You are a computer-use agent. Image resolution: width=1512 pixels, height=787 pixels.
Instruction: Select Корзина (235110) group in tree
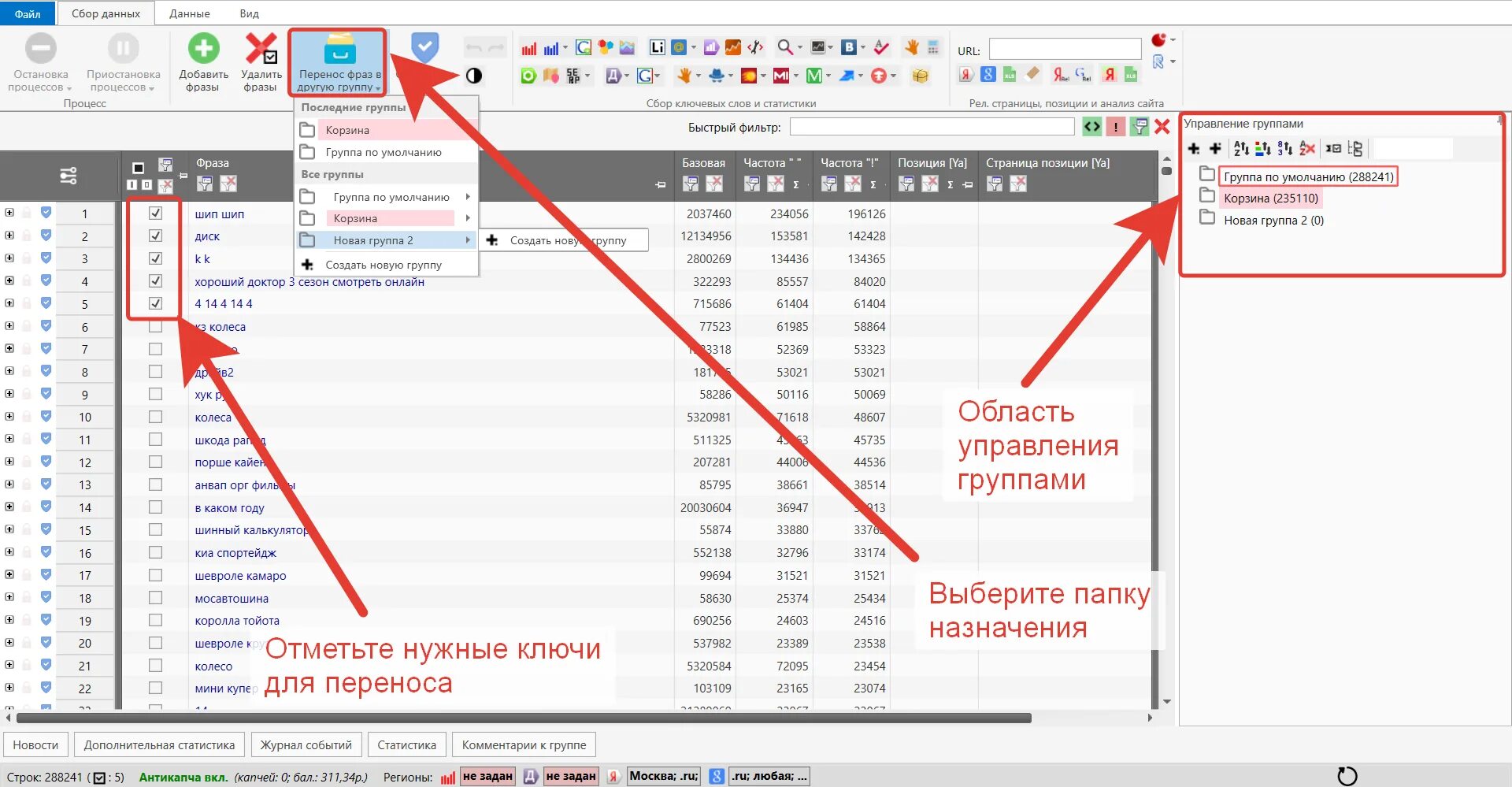pyautogui.click(x=1270, y=199)
